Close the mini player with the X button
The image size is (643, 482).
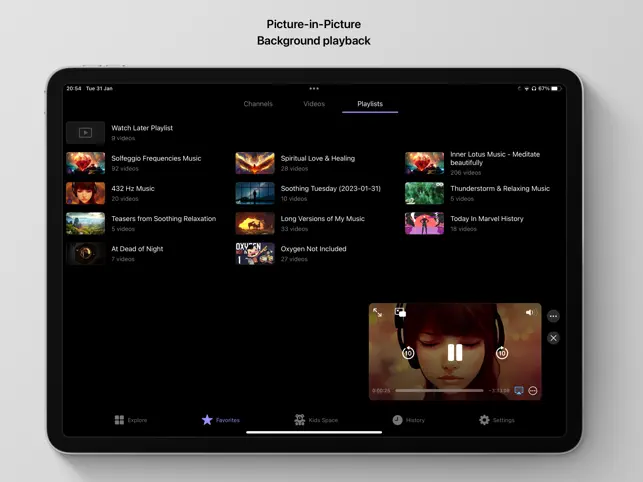point(553,338)
